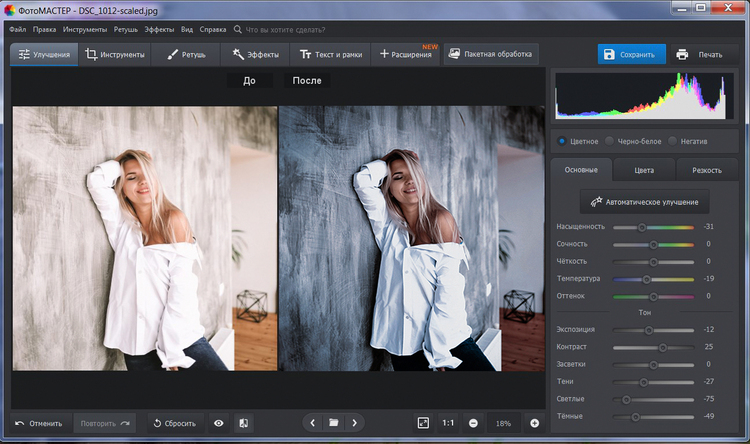Screen dimensions: 750x444
Task: Open the folder browse icon
Action: click(333, 423)
